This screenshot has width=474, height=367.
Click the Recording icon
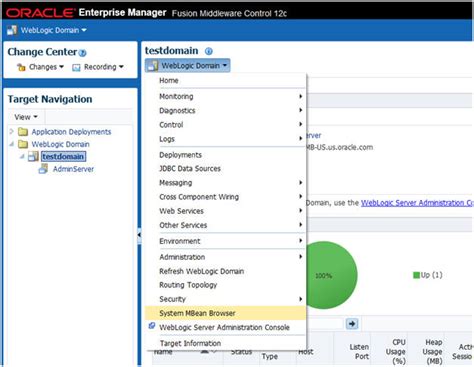(76, 67)
